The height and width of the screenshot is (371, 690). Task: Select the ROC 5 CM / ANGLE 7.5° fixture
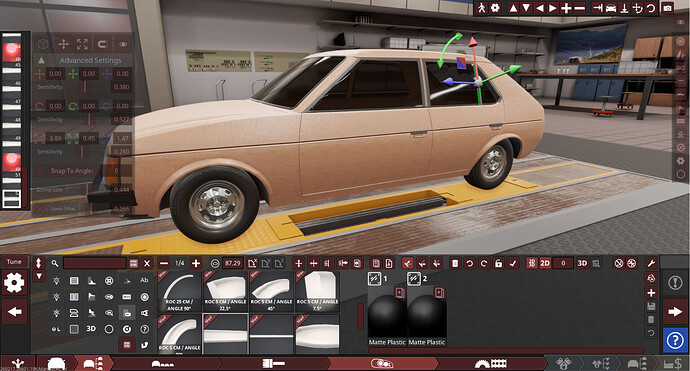pyautogui.click(x=317, y=291)
